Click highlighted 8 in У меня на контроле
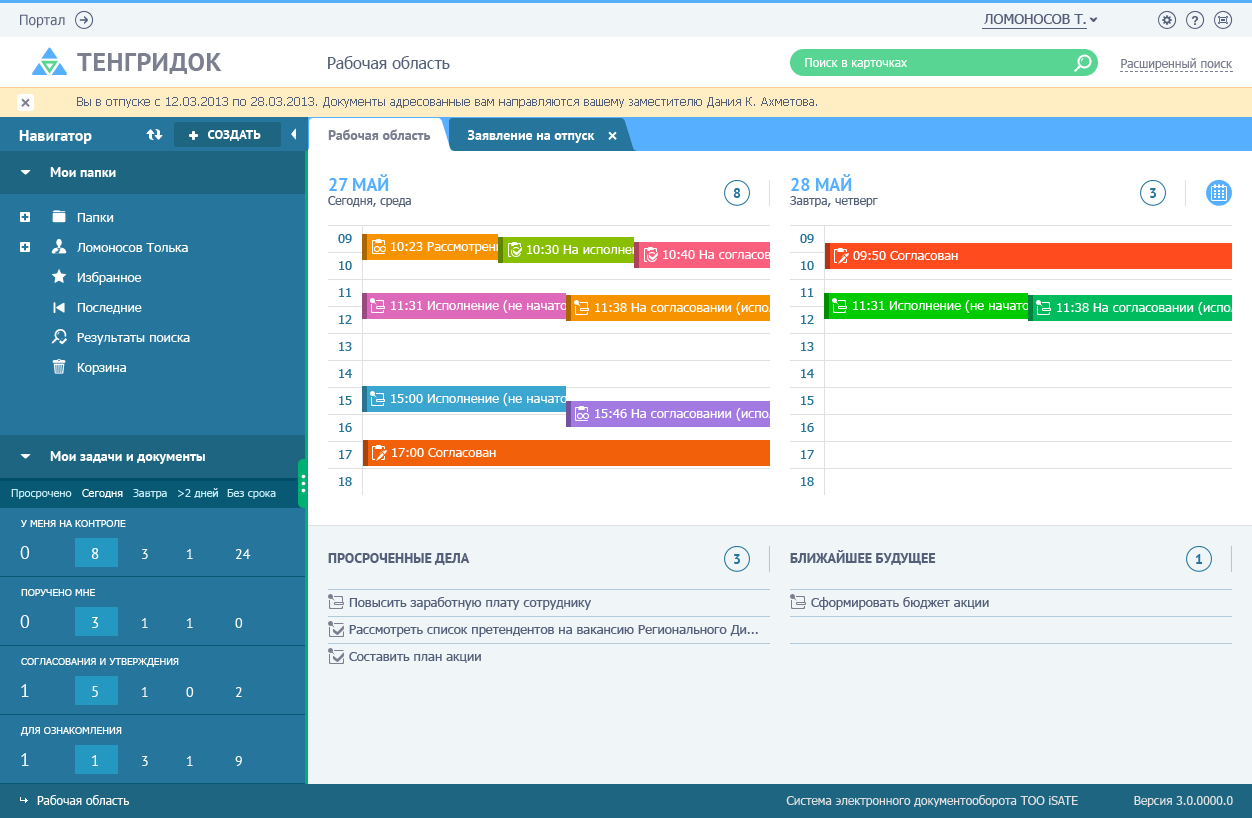This screenshot has height=818, width=1252. click(x=96, y=553)
